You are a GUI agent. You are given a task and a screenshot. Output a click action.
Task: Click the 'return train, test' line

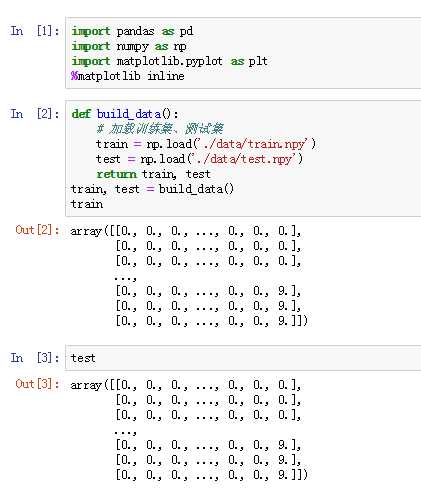click(154, 174)
